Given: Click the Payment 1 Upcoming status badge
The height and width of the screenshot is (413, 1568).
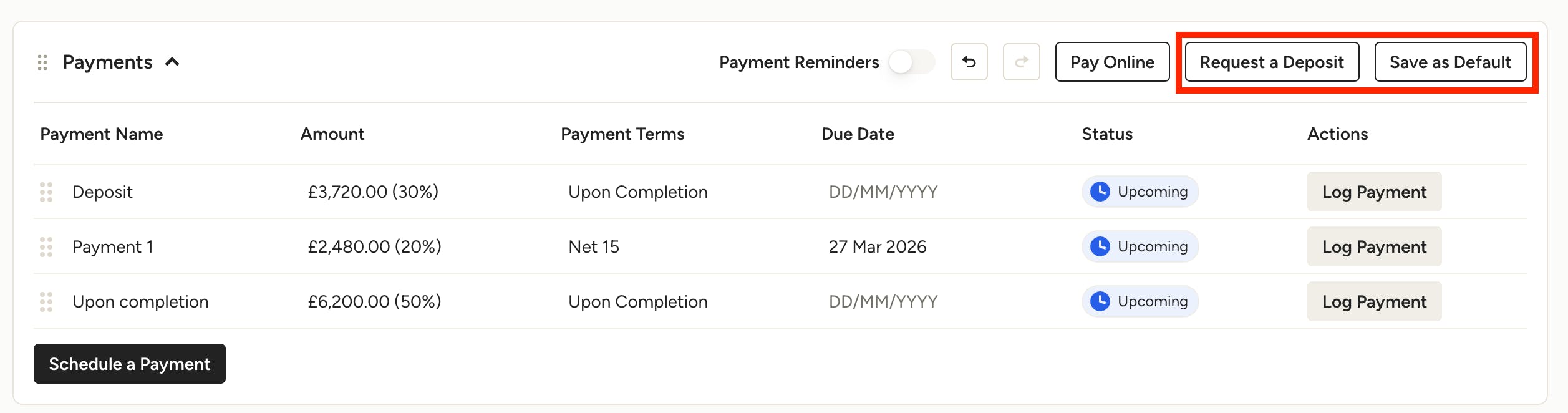Looking at the screenshot, I should coord(1140,246).
